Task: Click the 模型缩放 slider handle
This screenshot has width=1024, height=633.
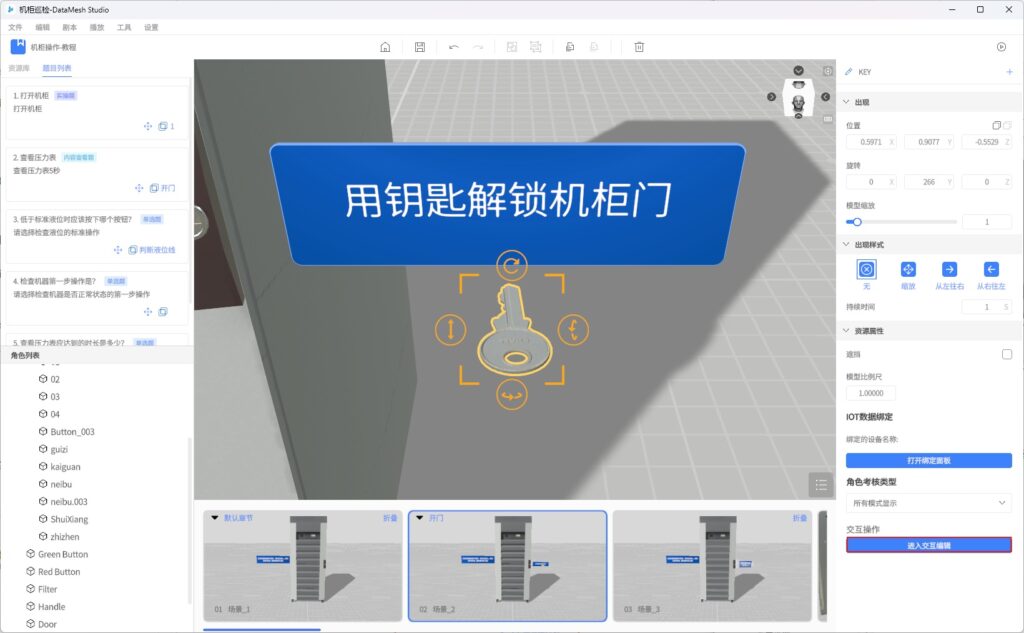Action: [855, 222]
